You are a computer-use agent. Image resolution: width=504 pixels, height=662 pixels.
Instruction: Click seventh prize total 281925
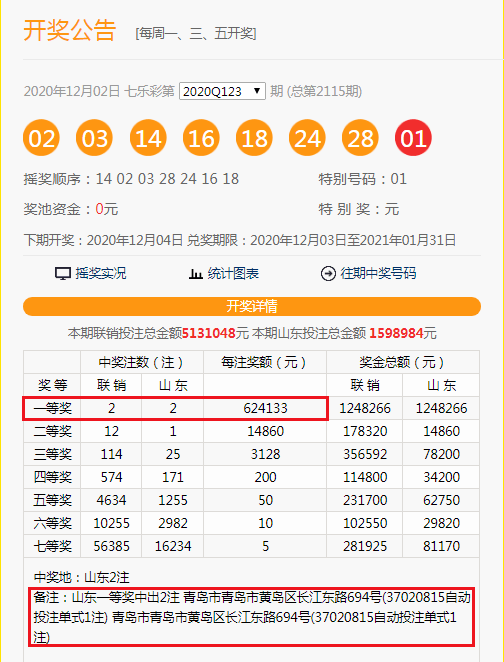pos(365,546)
